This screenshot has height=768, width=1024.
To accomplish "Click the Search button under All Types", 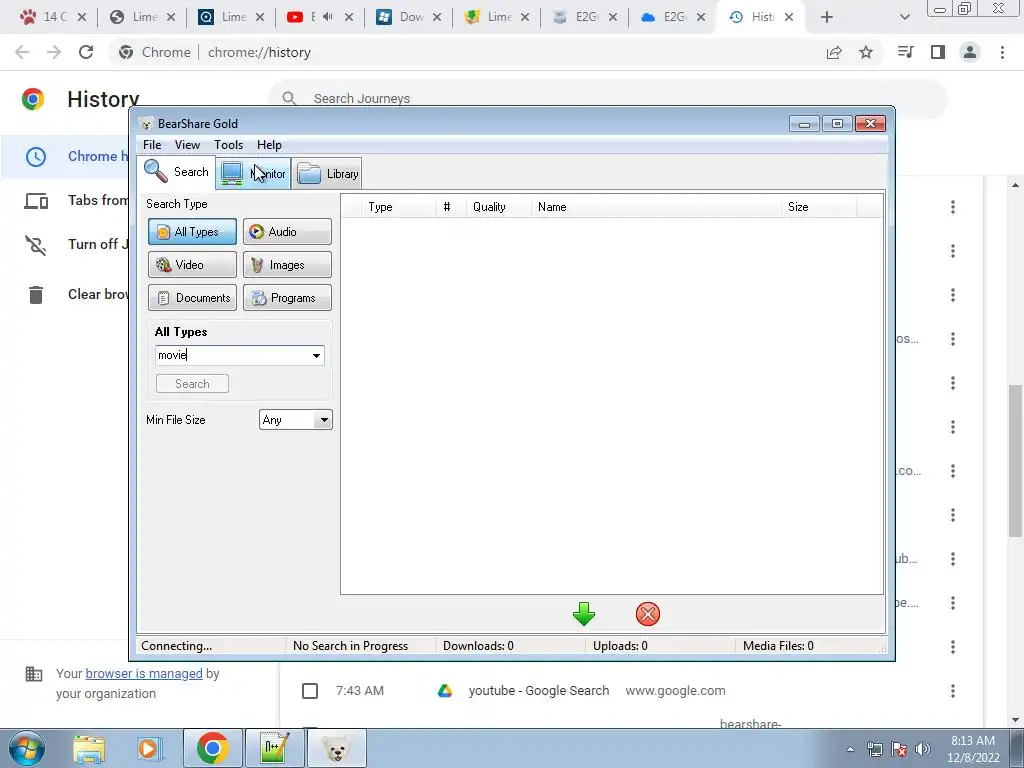I will (192, 384).
